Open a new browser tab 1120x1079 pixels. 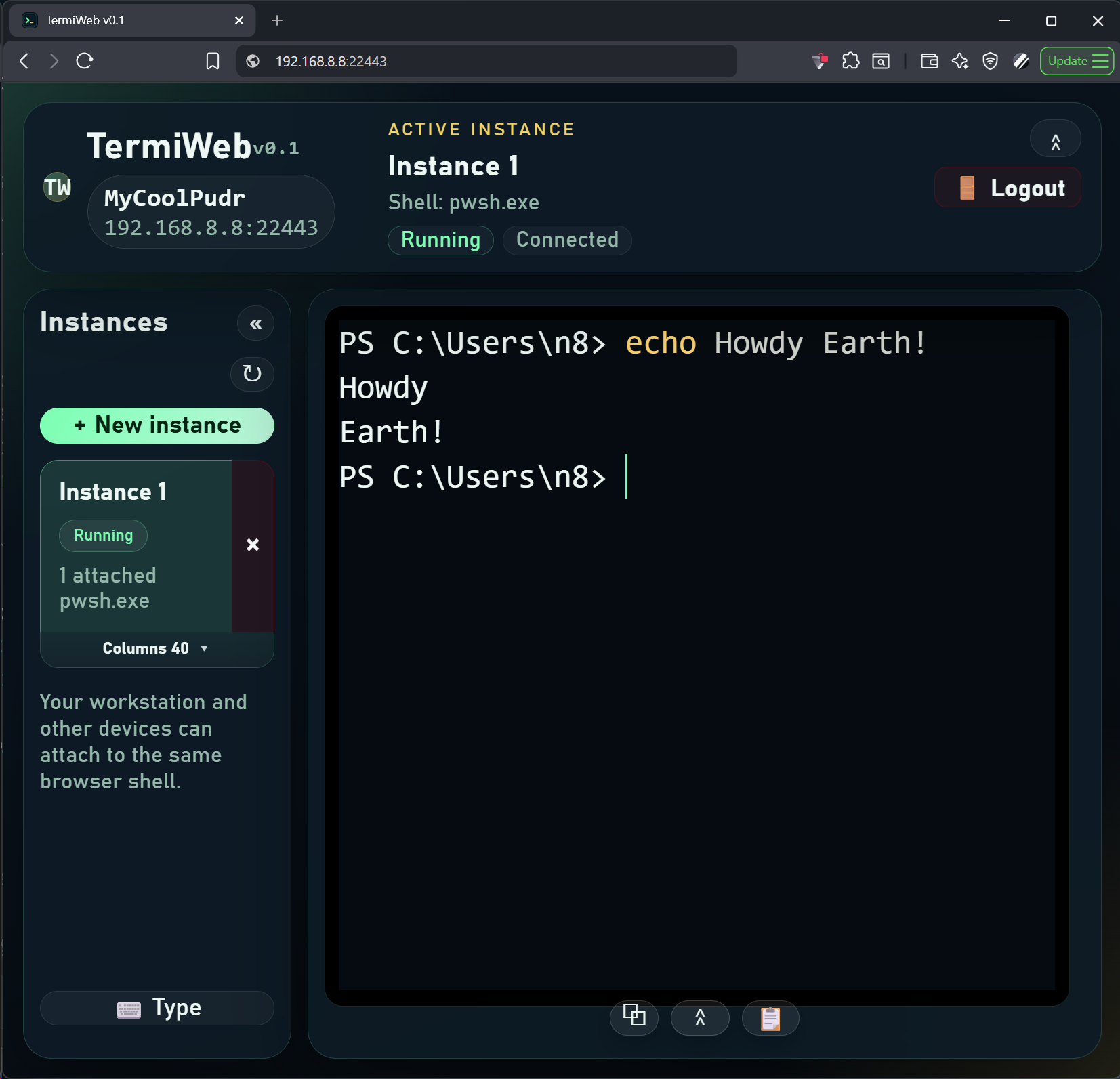(x=277, y=20)
